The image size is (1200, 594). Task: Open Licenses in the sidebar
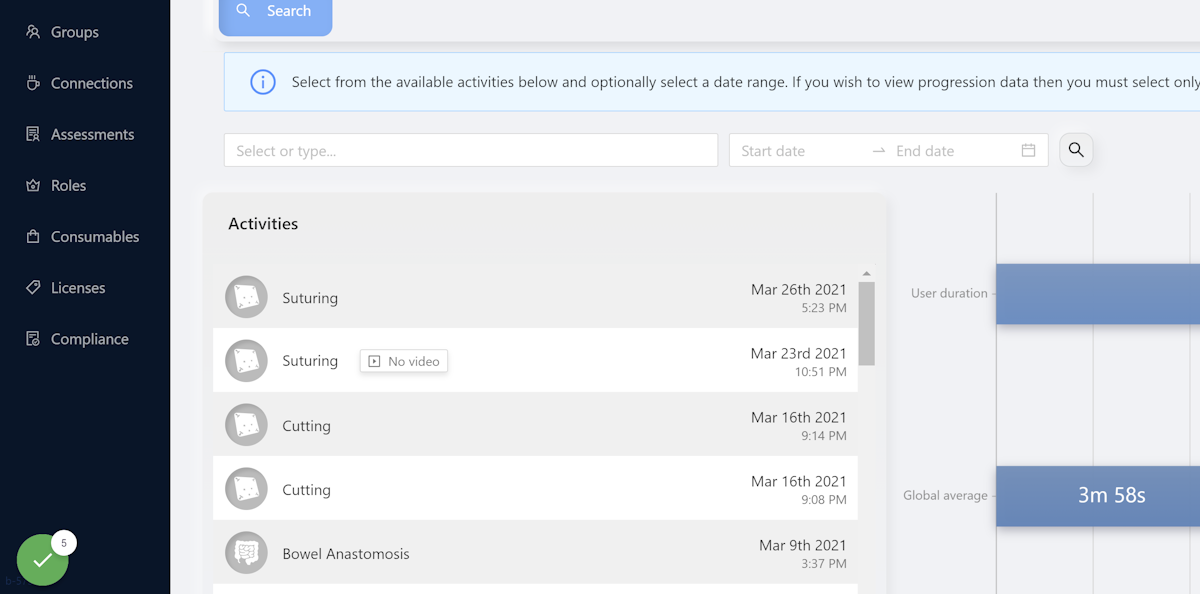pyautogui.click(x=78, y=288)
